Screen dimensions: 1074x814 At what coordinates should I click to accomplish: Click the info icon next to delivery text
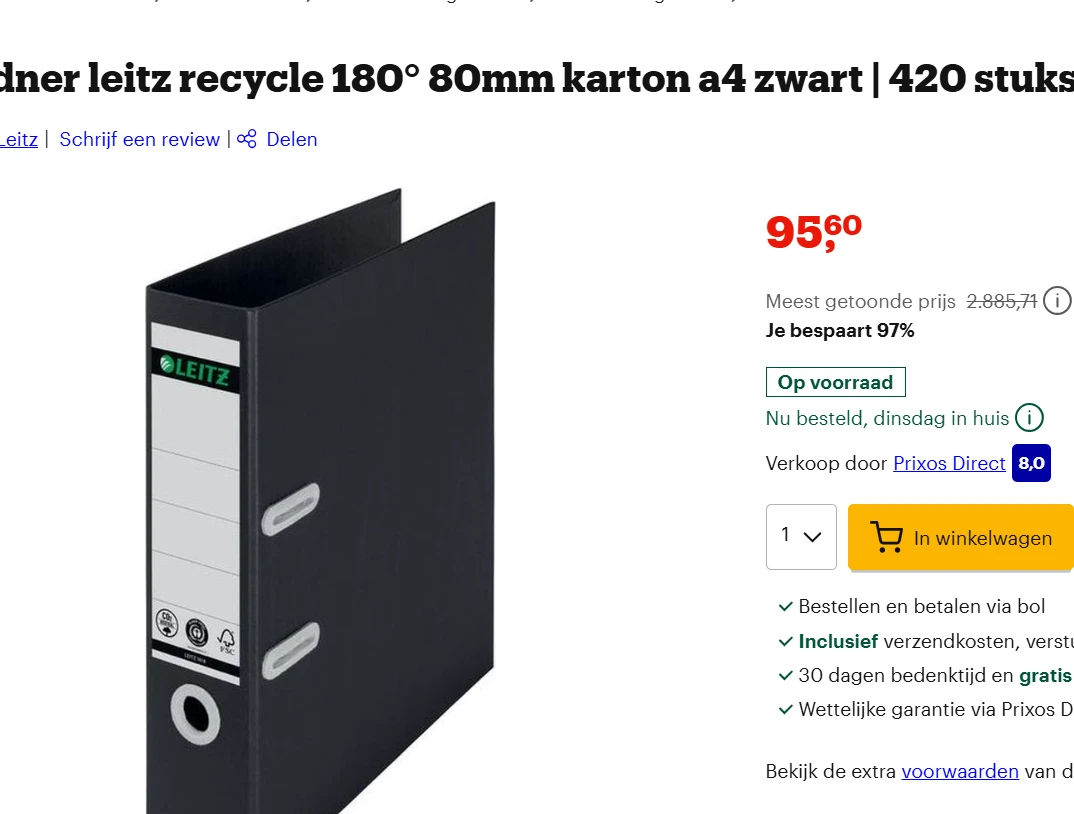1029,418
